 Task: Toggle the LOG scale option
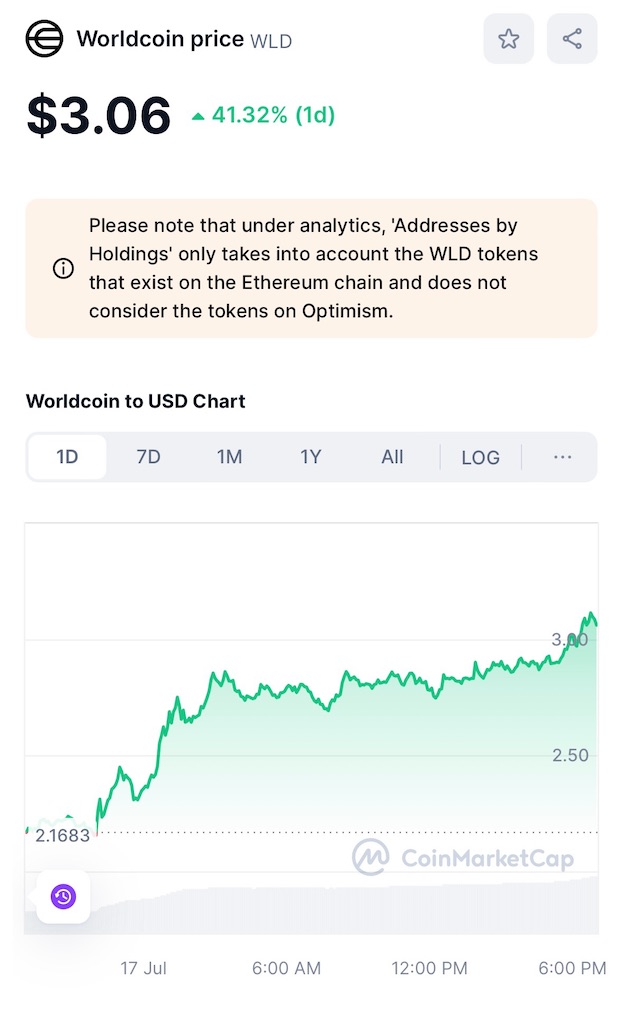481,457
